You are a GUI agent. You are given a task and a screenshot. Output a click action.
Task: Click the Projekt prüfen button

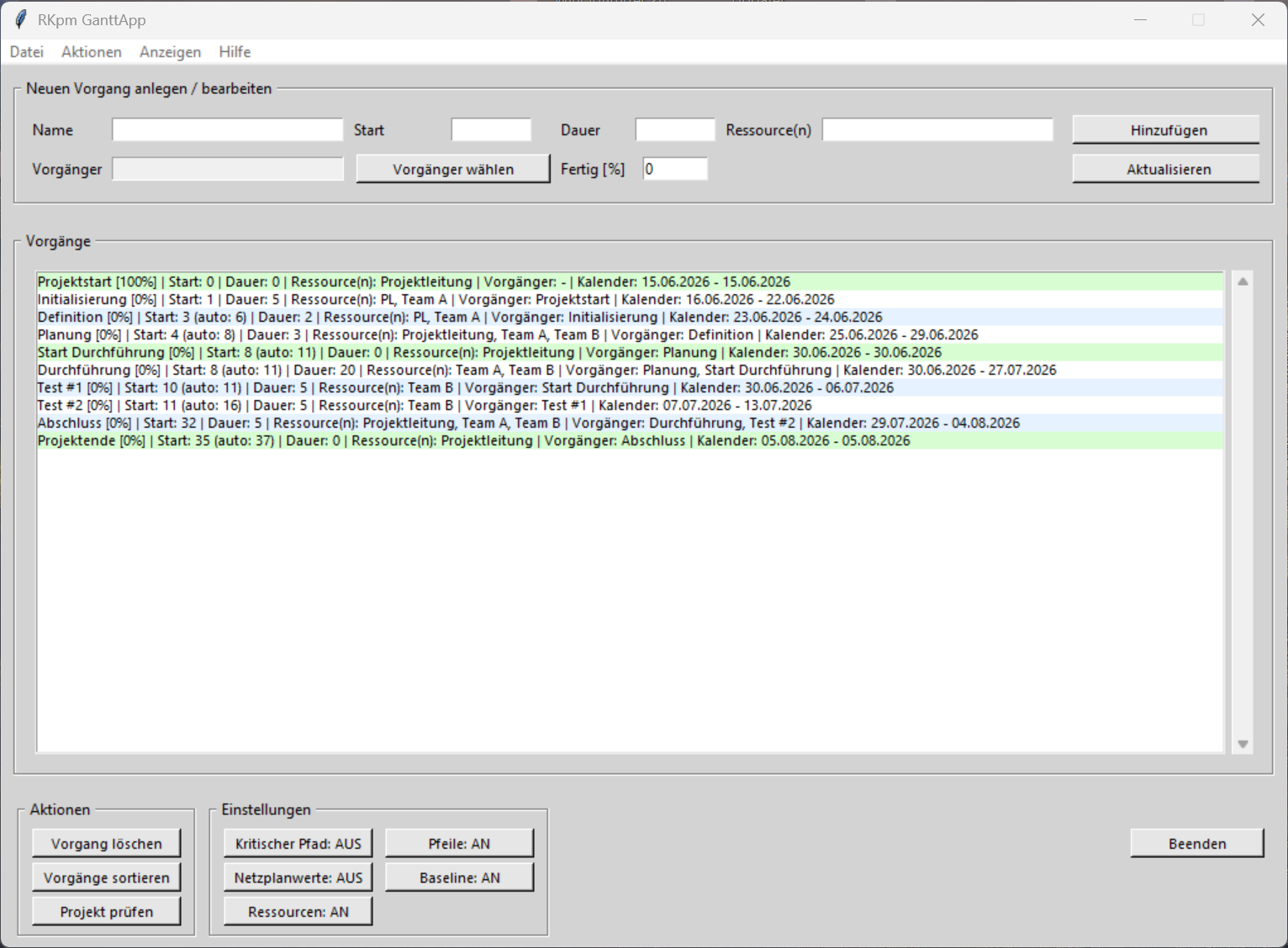tap(107, 912)
